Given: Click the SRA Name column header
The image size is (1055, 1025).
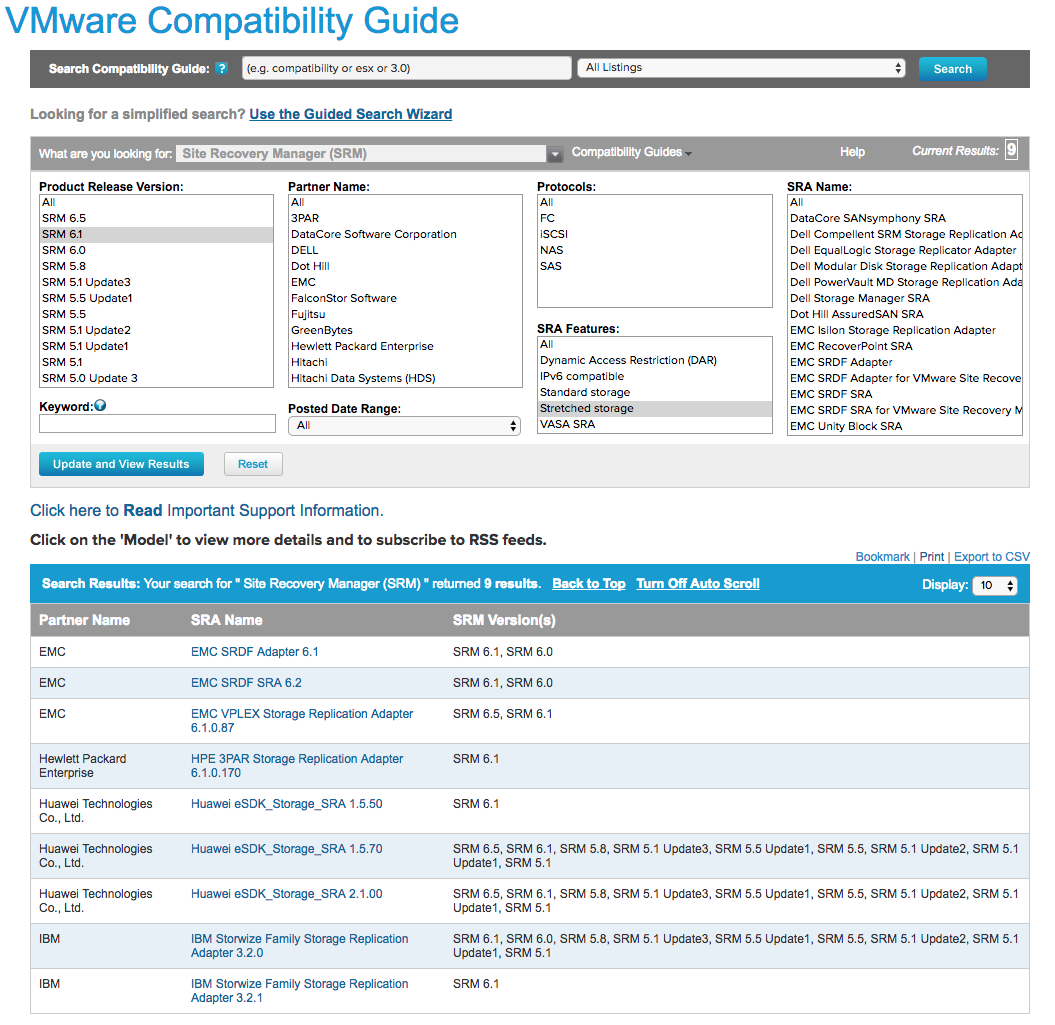Looking at the screenshot, I should pyautogui.click(x=227, y=621).
